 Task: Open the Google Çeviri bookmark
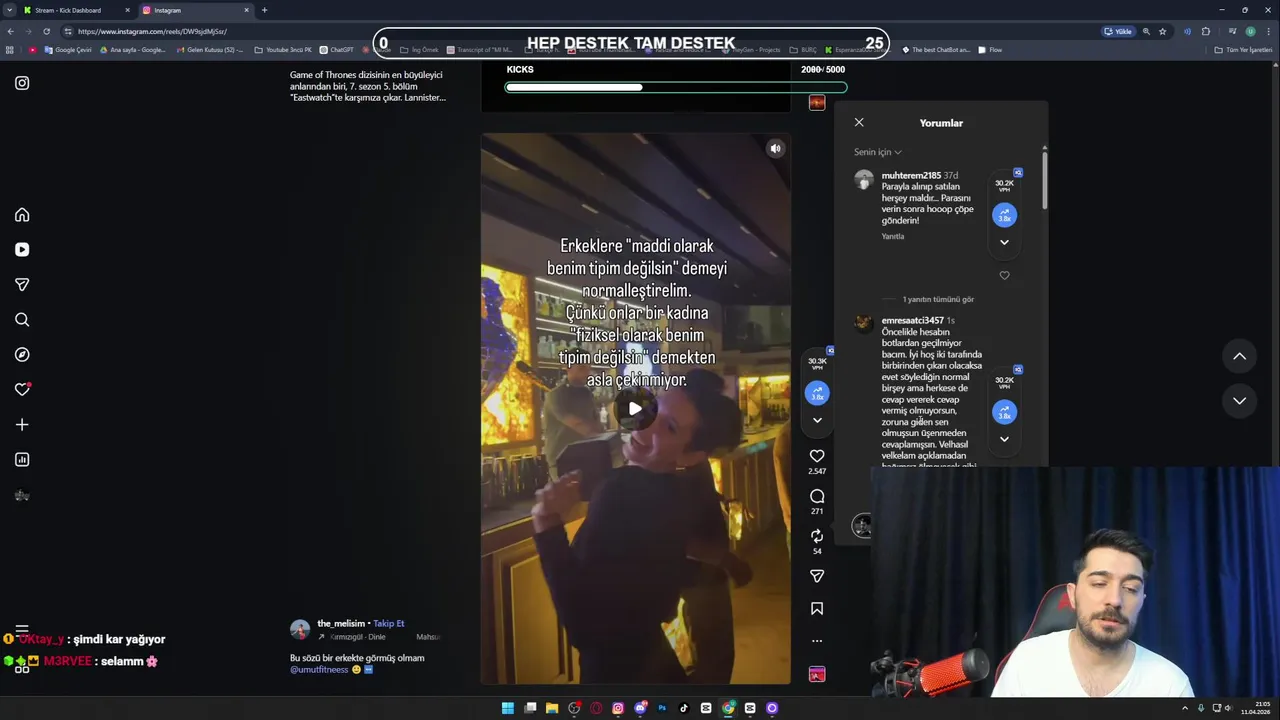[x=68, y=50]
